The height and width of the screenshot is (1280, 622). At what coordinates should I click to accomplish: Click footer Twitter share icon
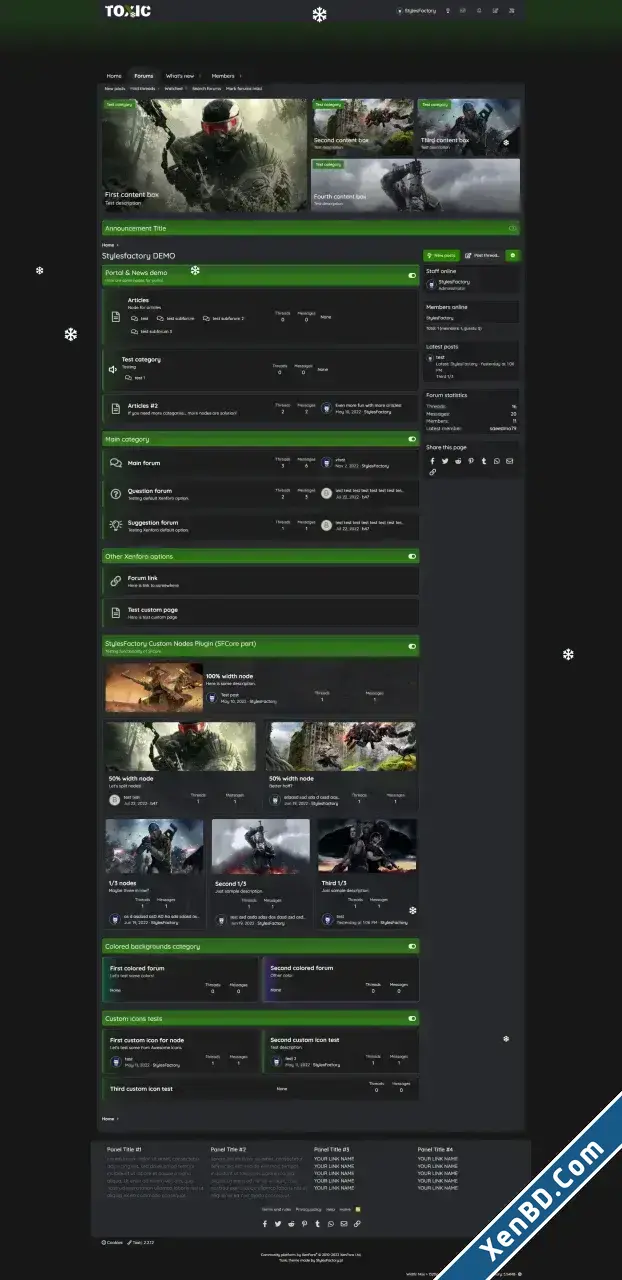pyautogui.click(x=278, y=1223)
